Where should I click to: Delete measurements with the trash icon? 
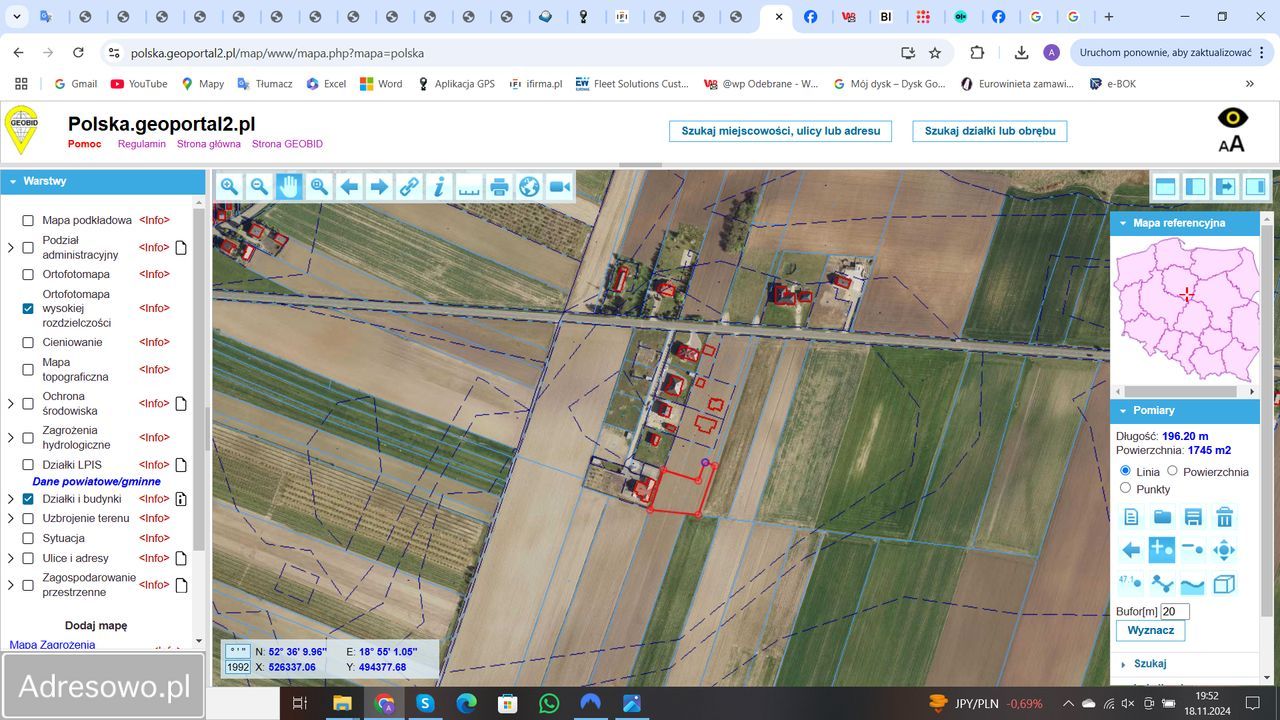[x=1224, y=517]
